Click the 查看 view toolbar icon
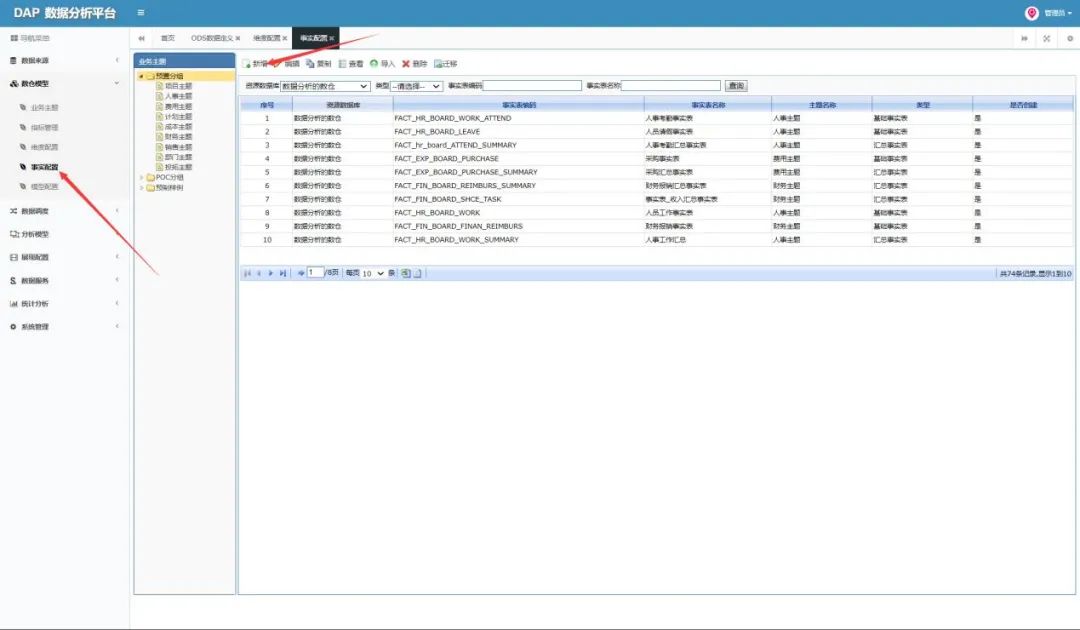 click(x=342, y=63)
